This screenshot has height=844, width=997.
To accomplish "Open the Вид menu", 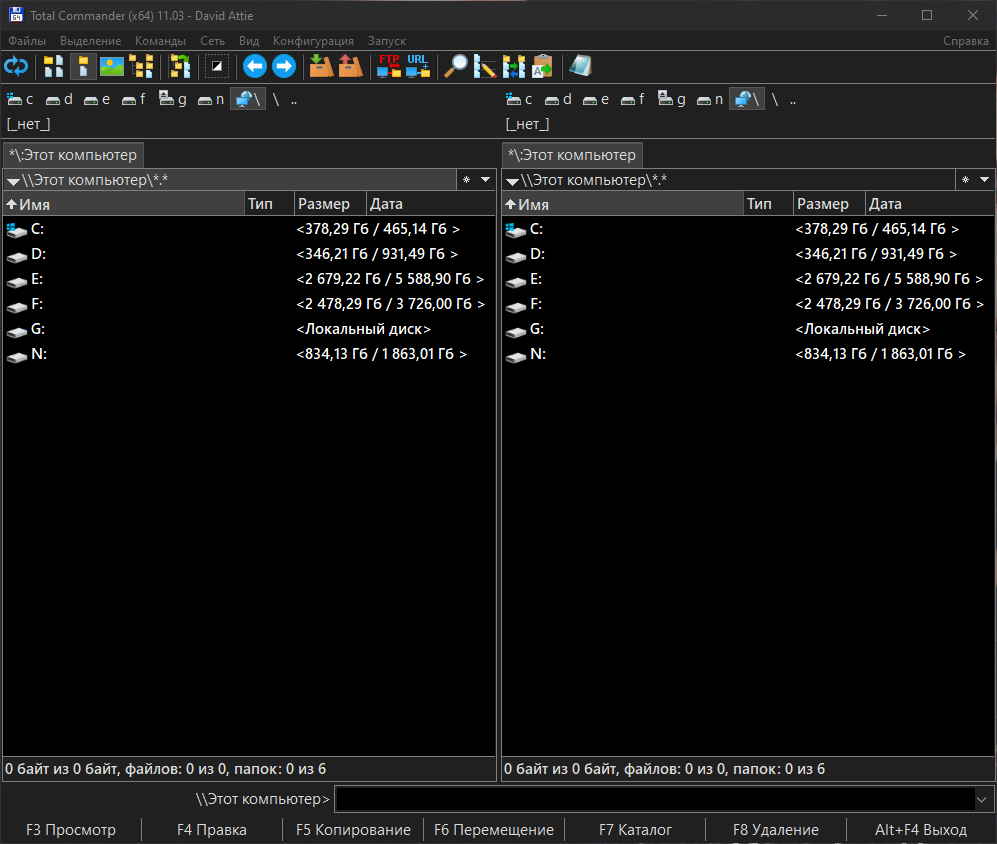I will coord(249,41).
